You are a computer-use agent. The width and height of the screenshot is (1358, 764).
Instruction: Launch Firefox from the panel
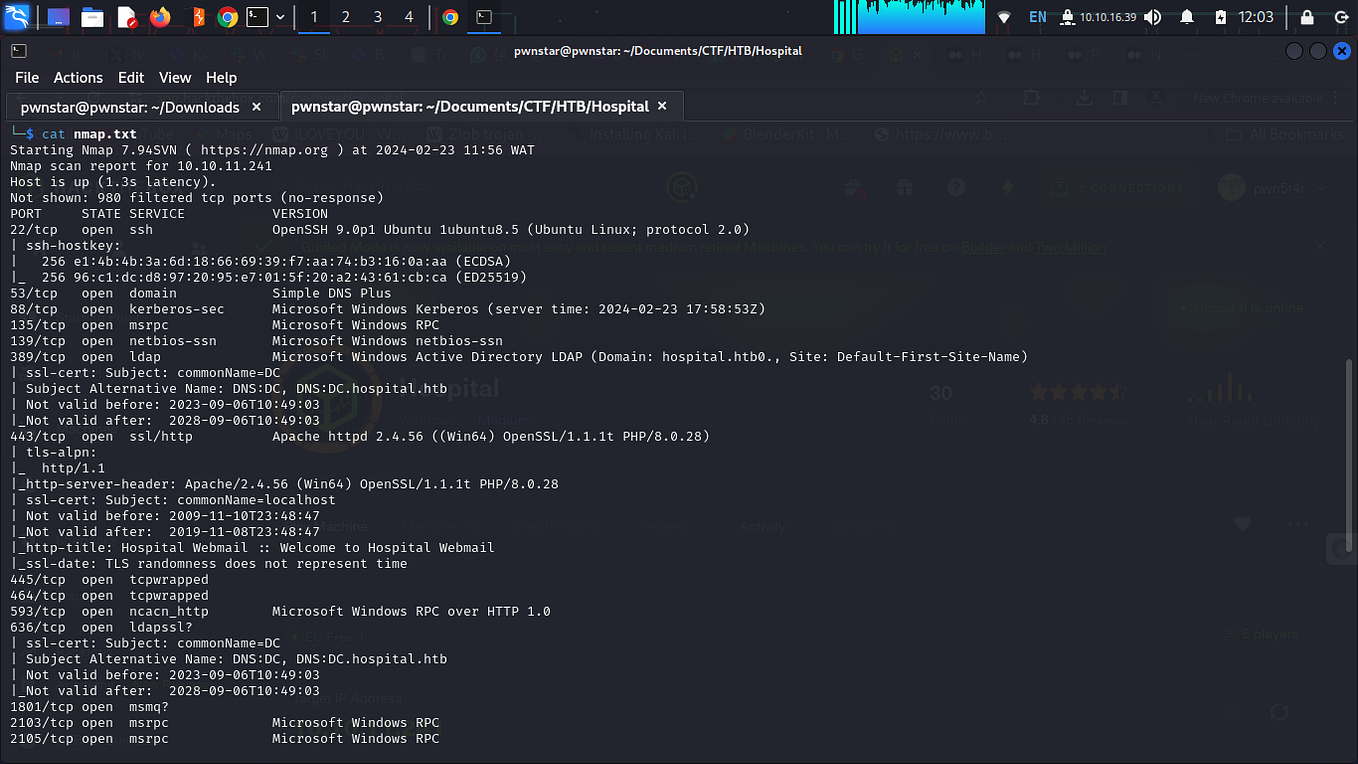tap(161, 17)
